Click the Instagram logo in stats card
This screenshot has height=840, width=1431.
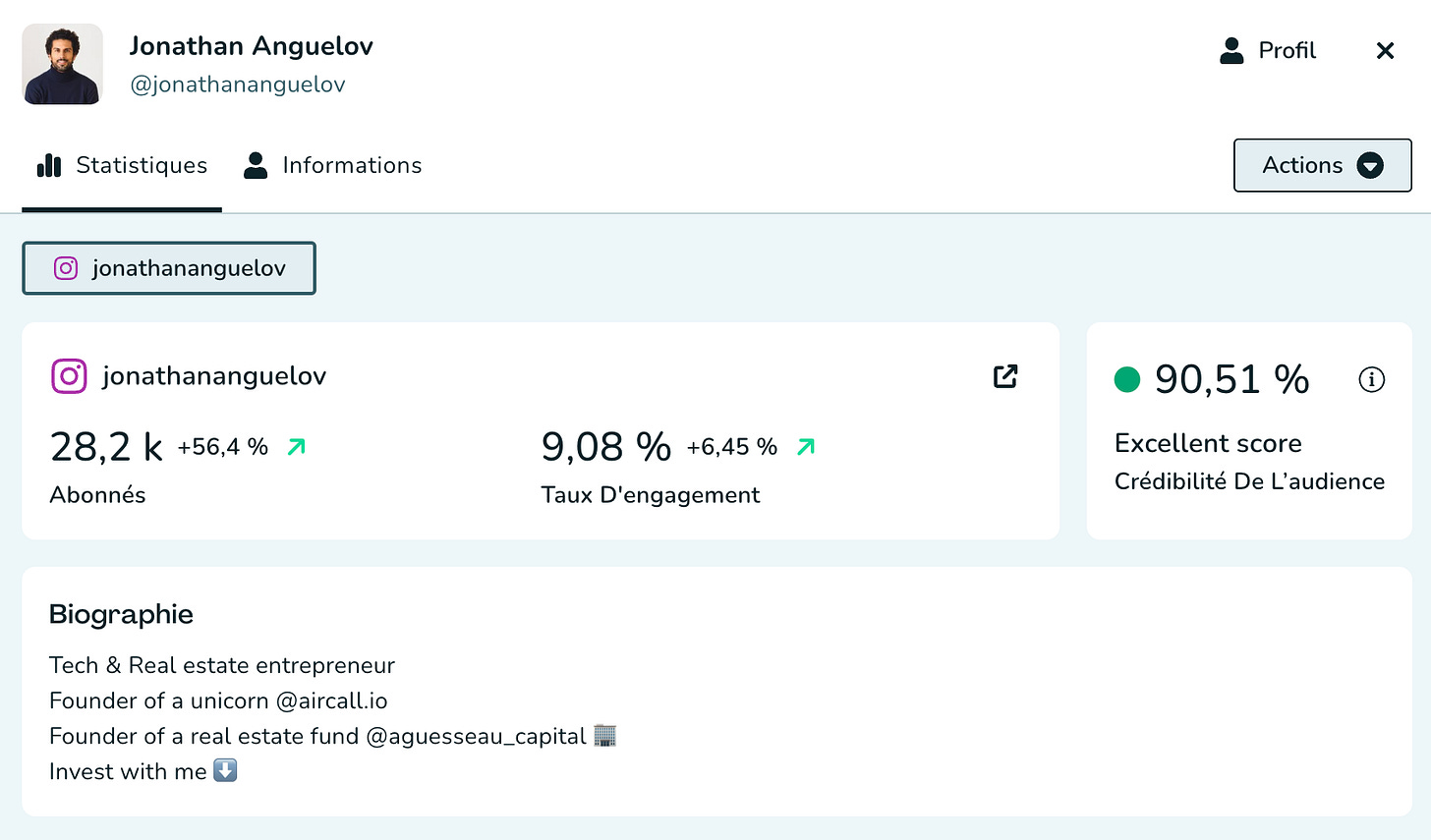coord(69,376)
